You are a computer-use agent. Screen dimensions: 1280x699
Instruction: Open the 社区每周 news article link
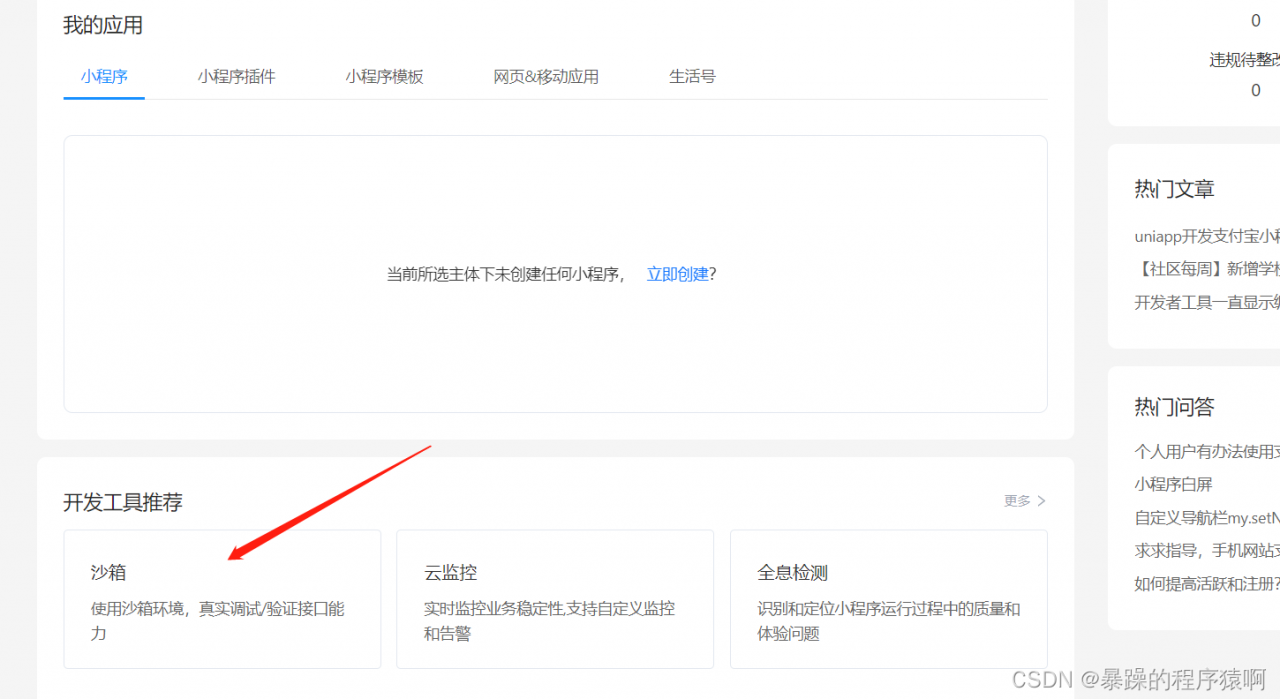click(x=1205, y=268)
